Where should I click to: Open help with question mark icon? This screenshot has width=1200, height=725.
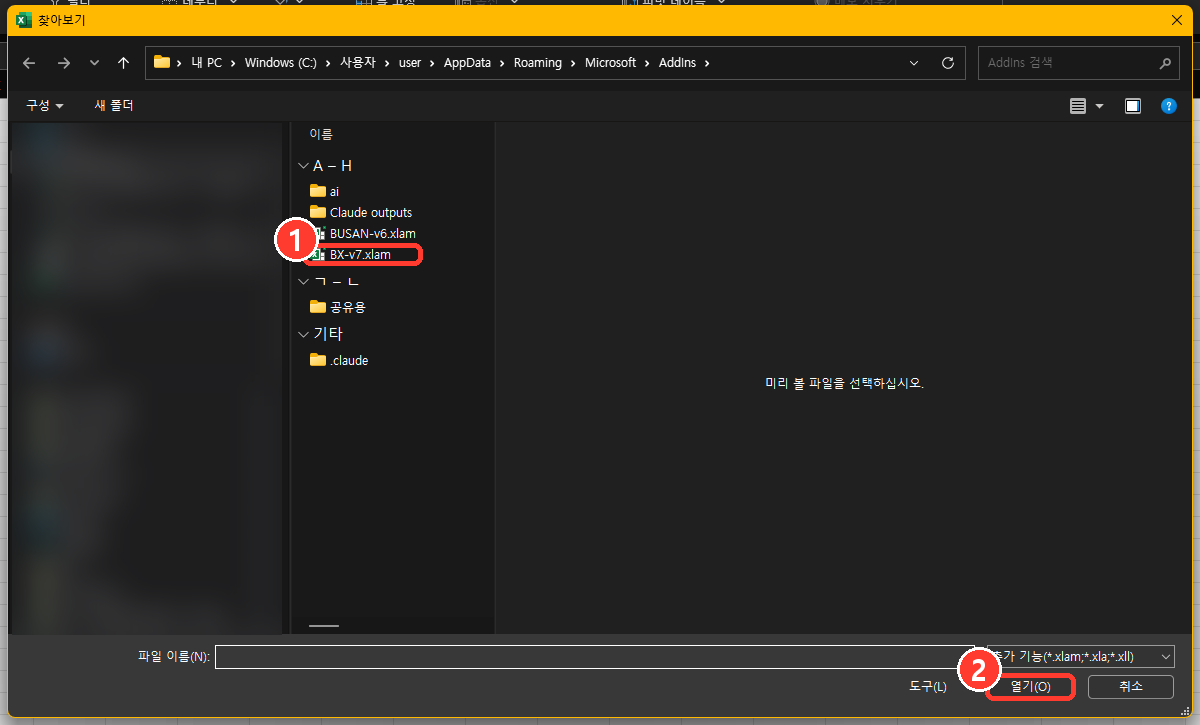pos(1168,106)
